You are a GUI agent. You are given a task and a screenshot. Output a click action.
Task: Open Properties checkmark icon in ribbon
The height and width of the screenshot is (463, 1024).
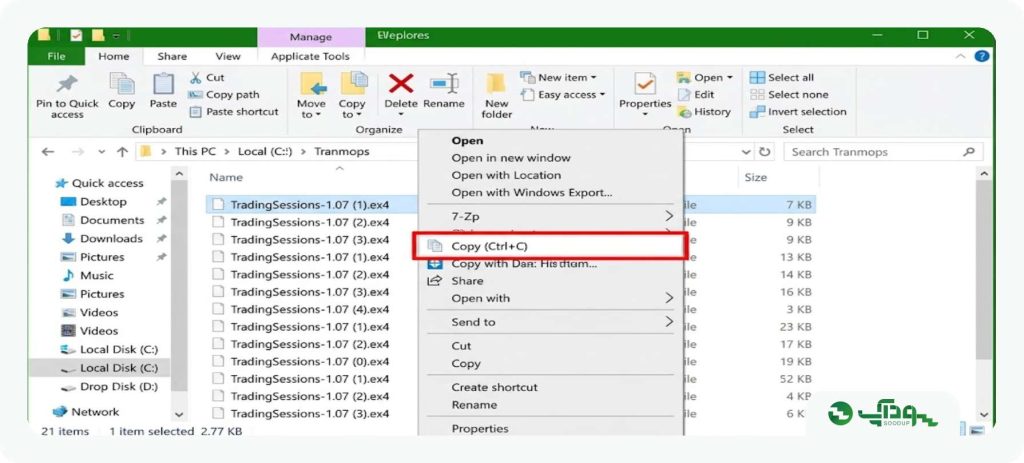[x=645, y=84]
